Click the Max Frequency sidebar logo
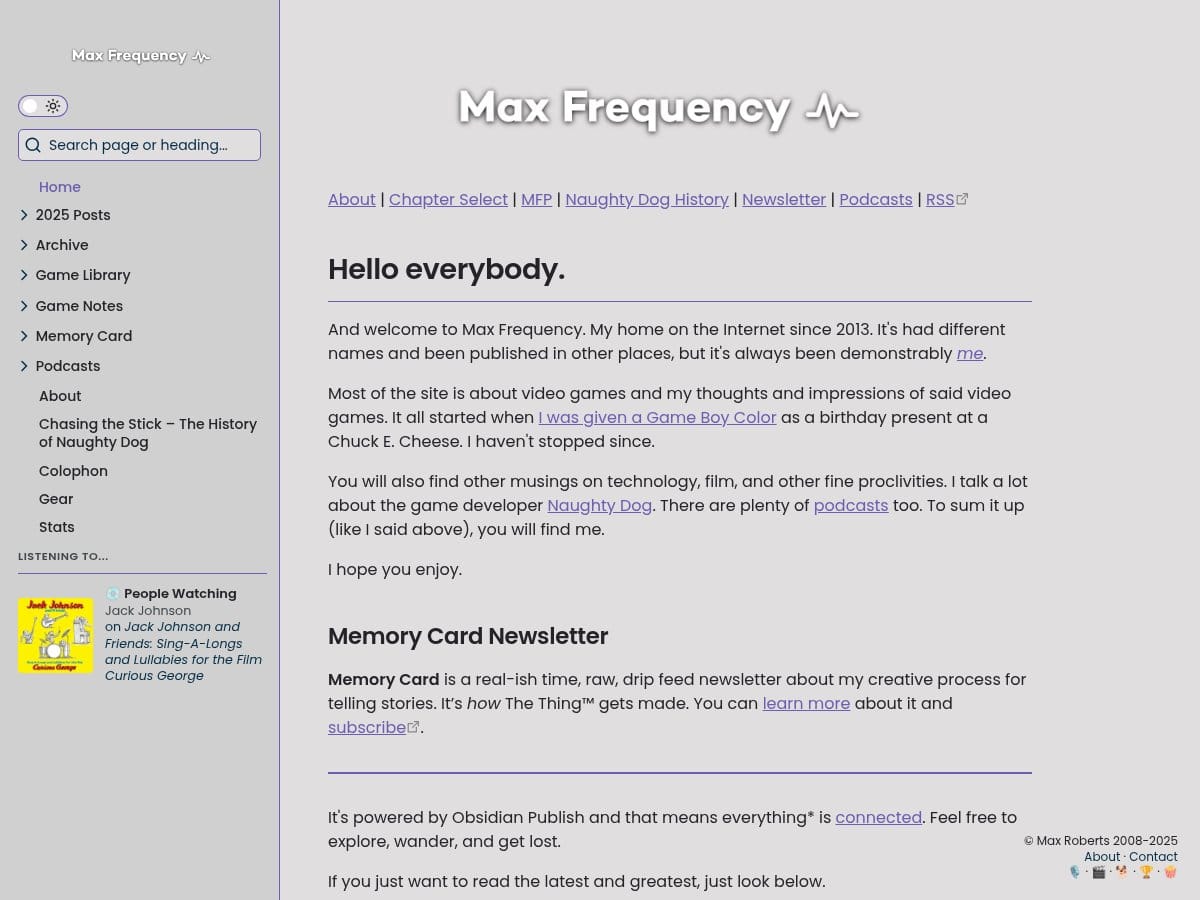The width and height of the screenshot is (1200, 900). (140, 56)
